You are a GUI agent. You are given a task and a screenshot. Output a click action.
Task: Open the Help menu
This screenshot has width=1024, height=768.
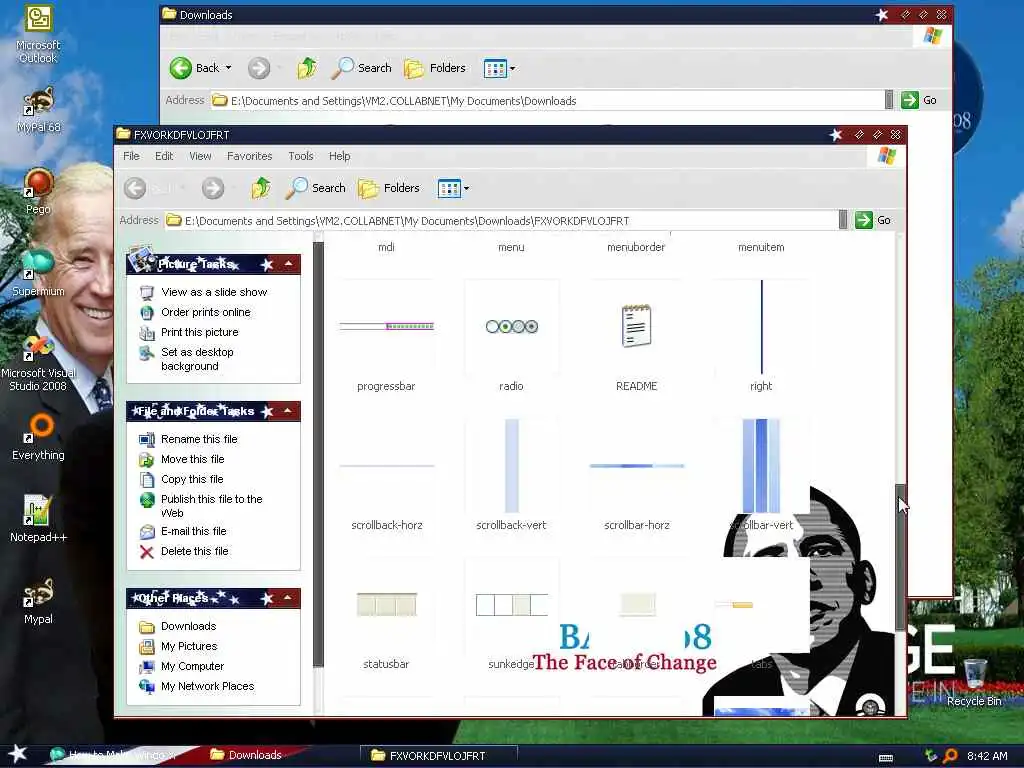(339, 156)
